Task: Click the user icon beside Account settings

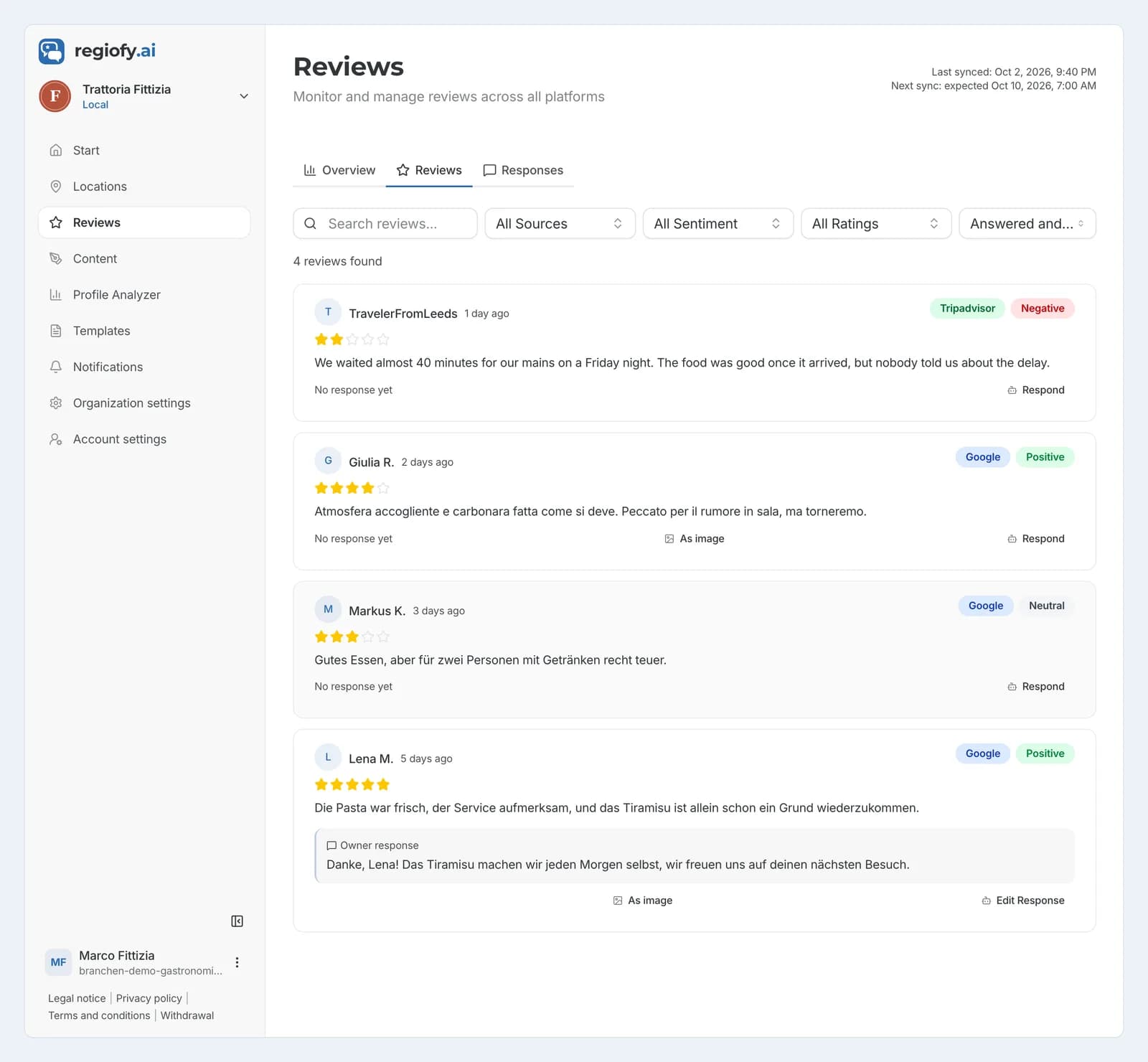Action: pos(56,439)
